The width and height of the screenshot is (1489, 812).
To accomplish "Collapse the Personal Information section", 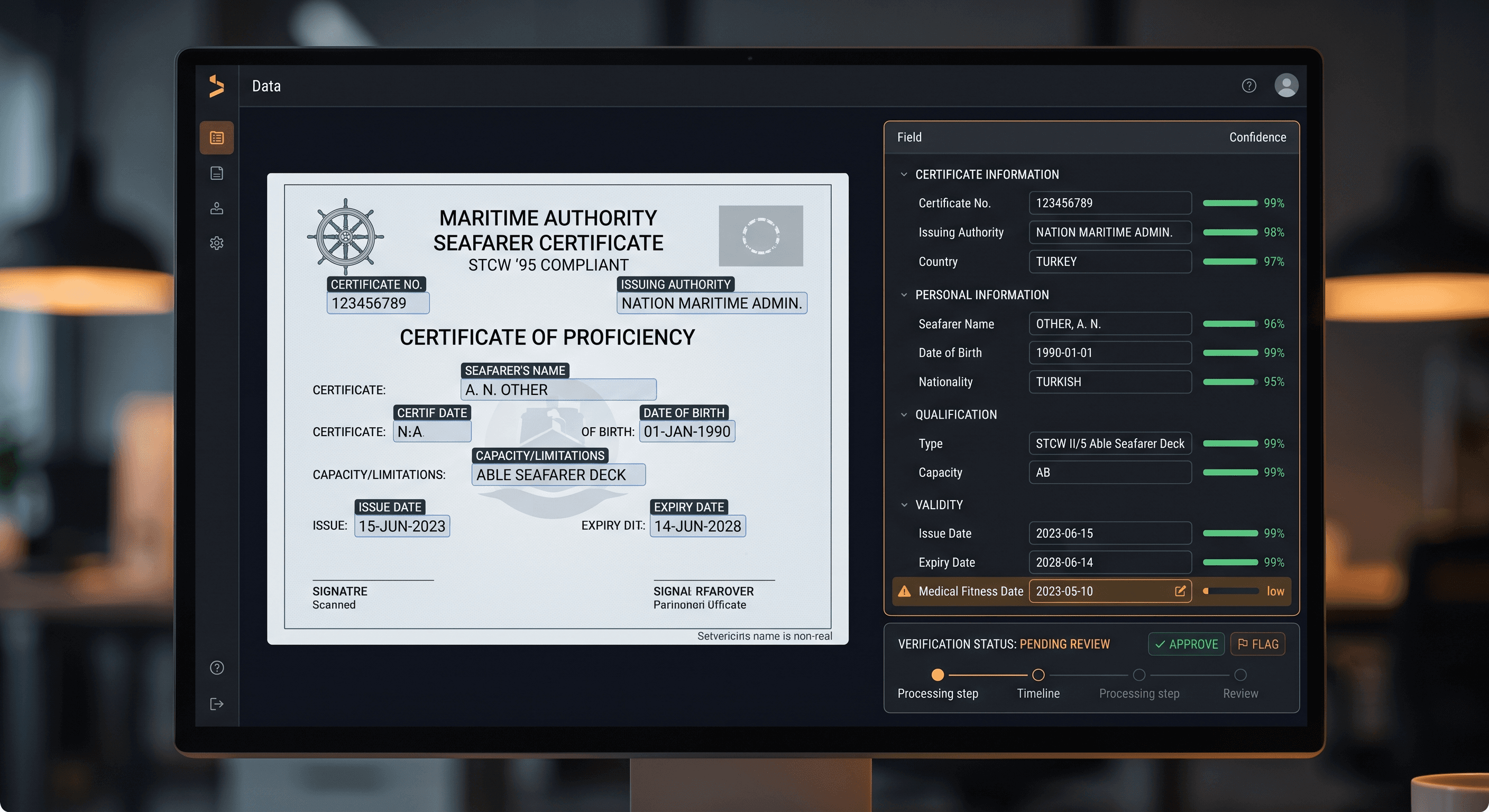I will click(x=904, y=295).
